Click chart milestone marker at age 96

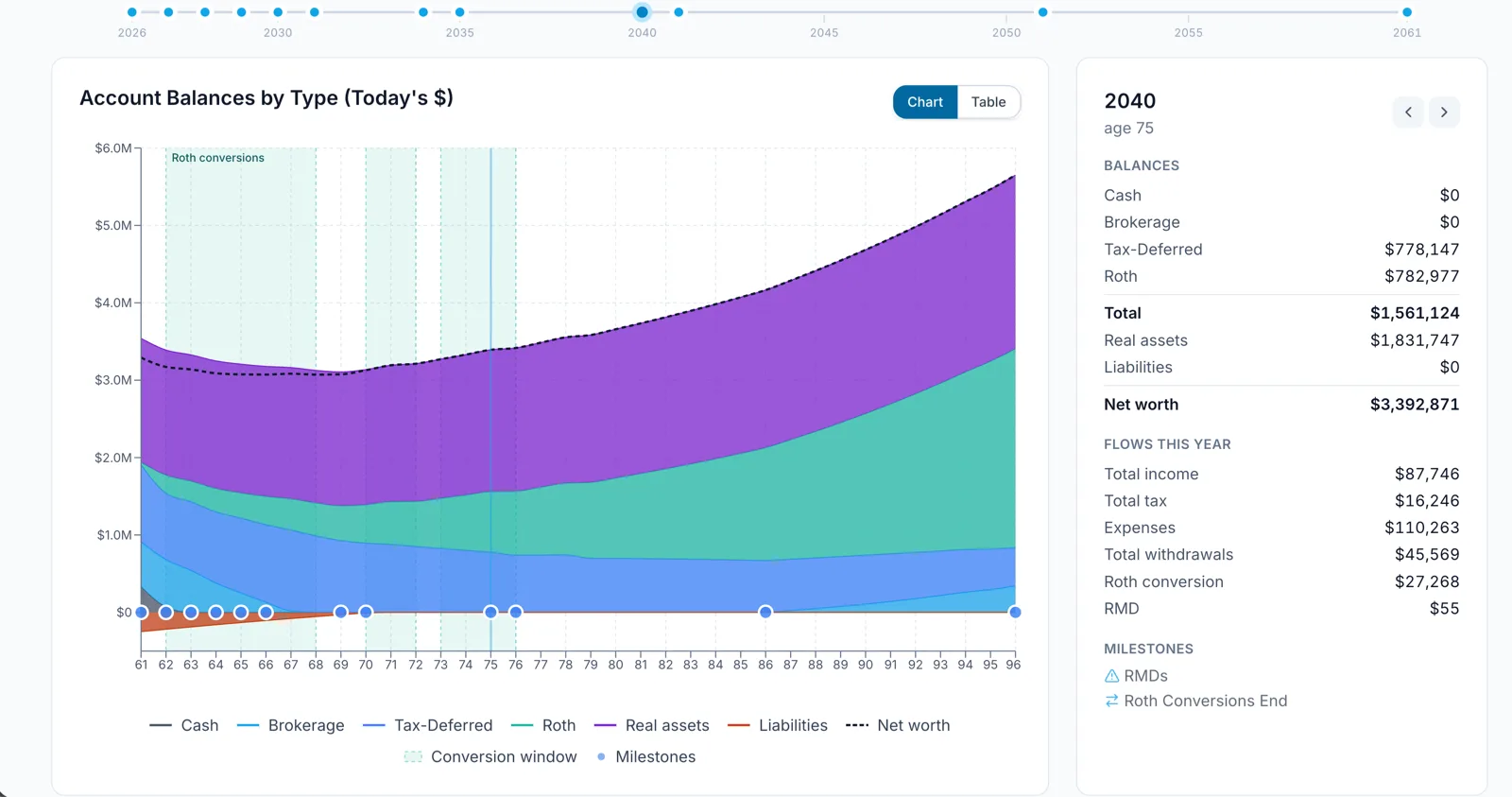pyautogui.click(x=1015, y=612)
